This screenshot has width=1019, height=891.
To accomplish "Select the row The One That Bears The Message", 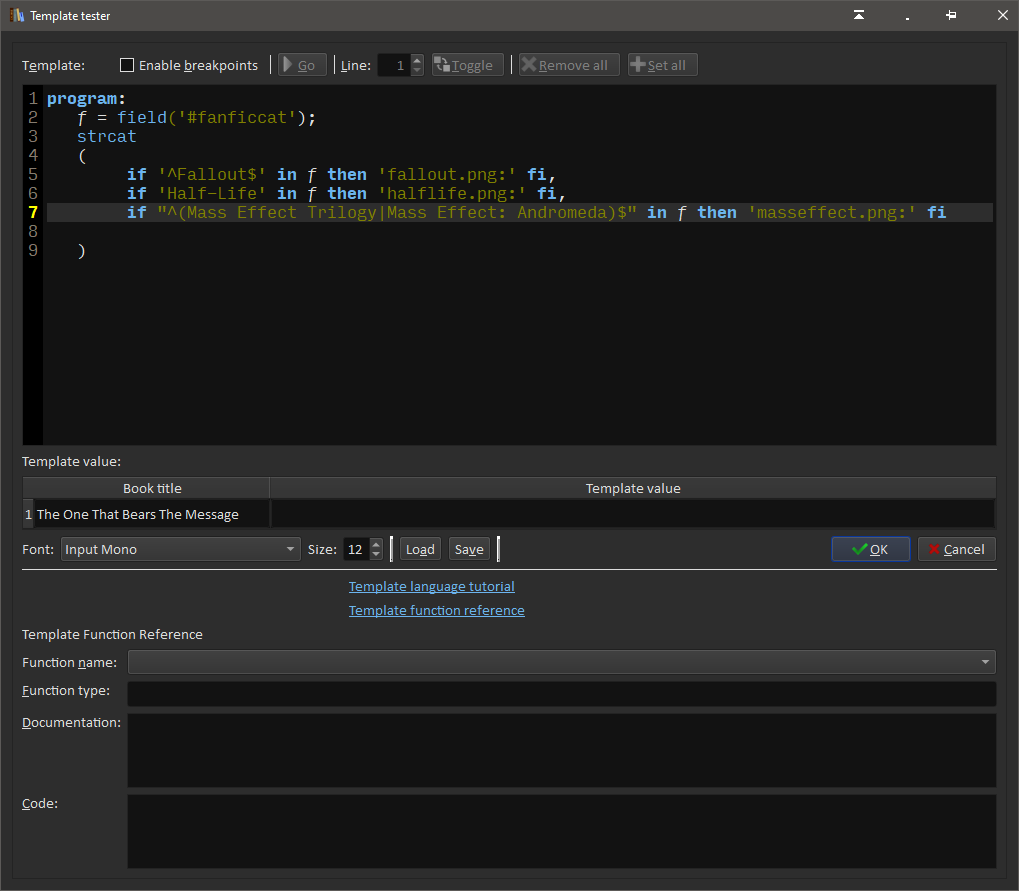I will point(138,514).
